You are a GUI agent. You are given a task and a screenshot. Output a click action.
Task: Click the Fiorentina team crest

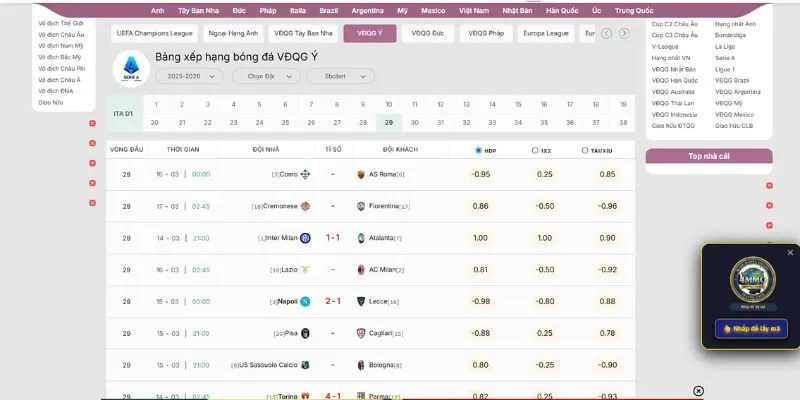(x=361, y=206)
